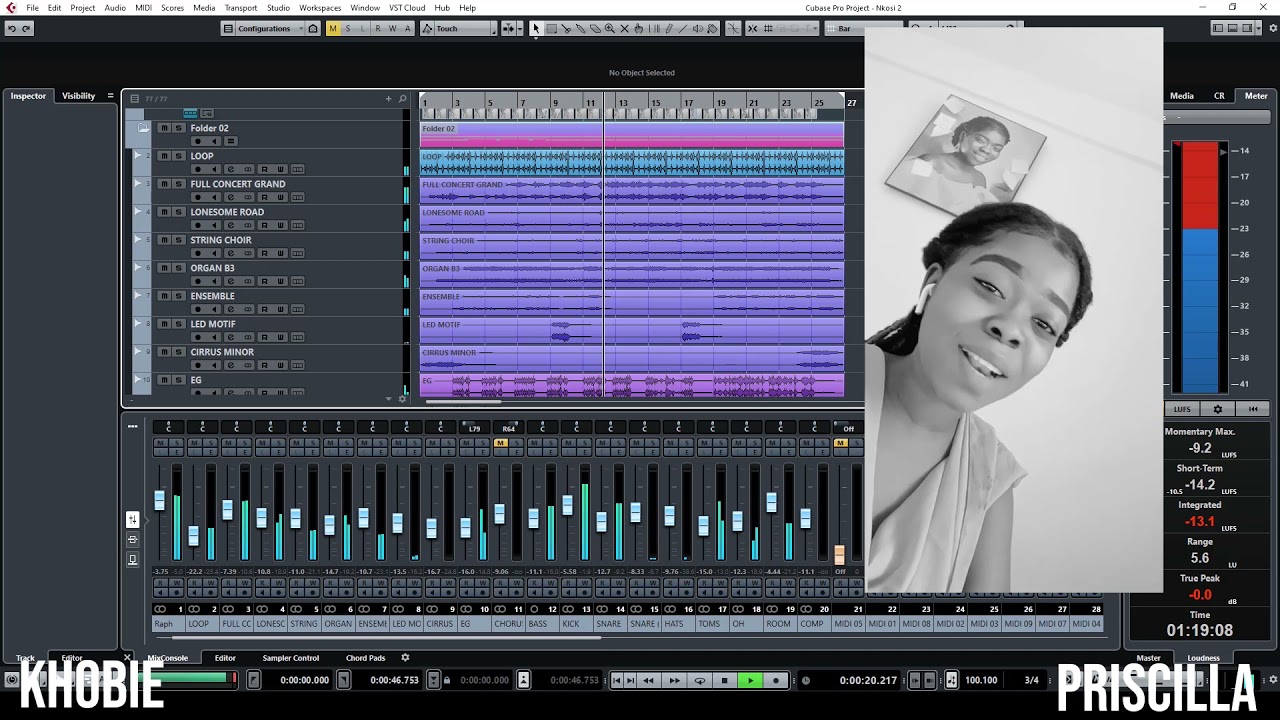Select the Glue tool
This screenshot has width=1280, height=720.
[580, 28]
